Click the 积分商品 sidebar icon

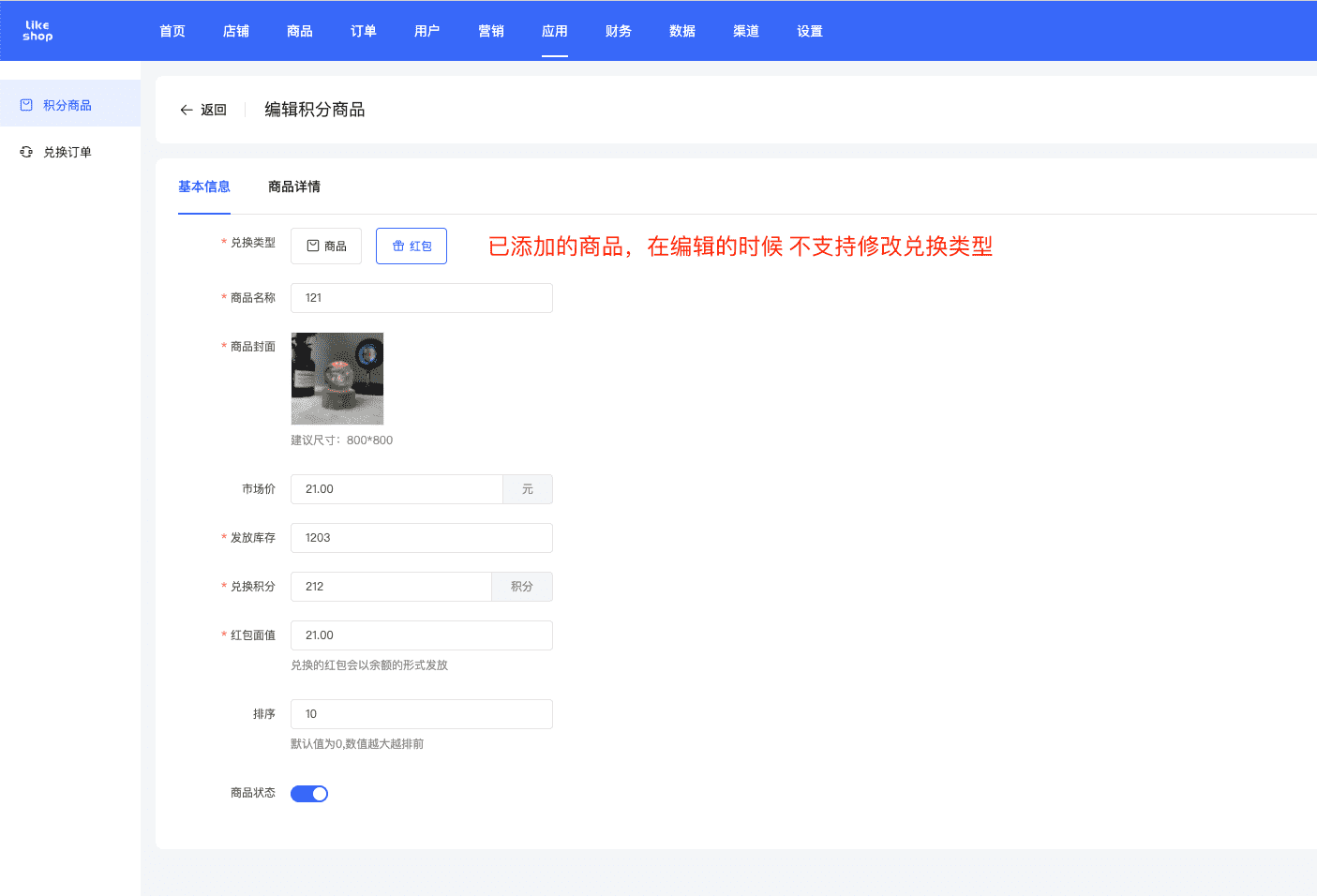pos(26,105)
